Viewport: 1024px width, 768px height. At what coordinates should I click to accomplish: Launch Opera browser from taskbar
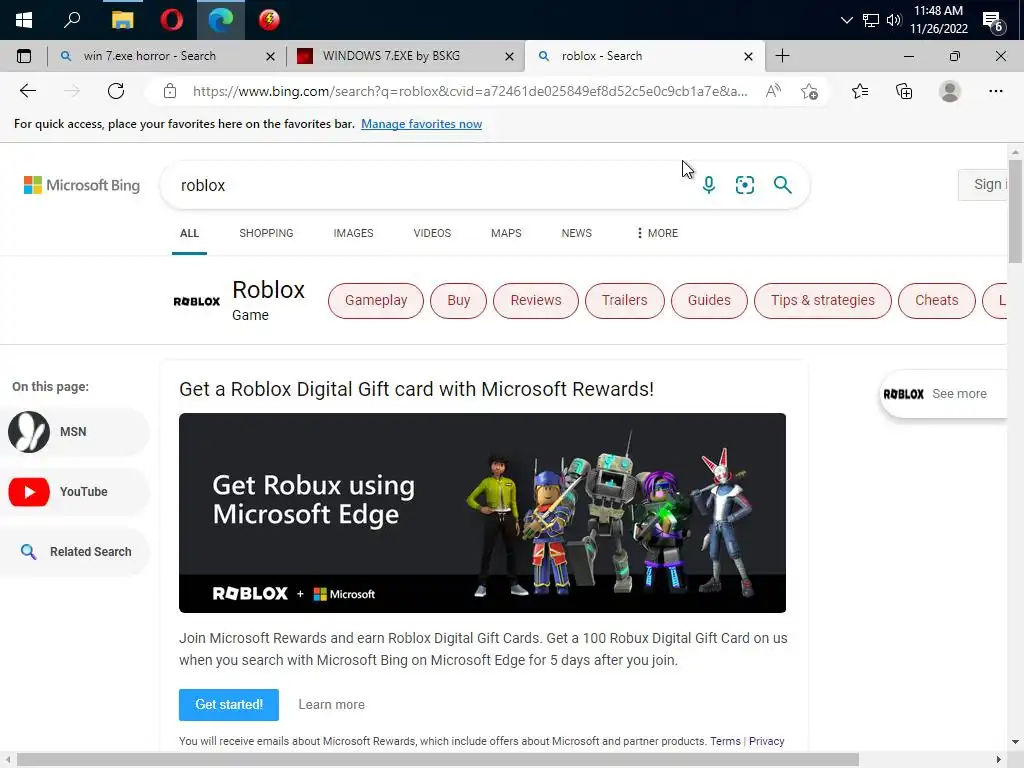(x=172, y=20)
